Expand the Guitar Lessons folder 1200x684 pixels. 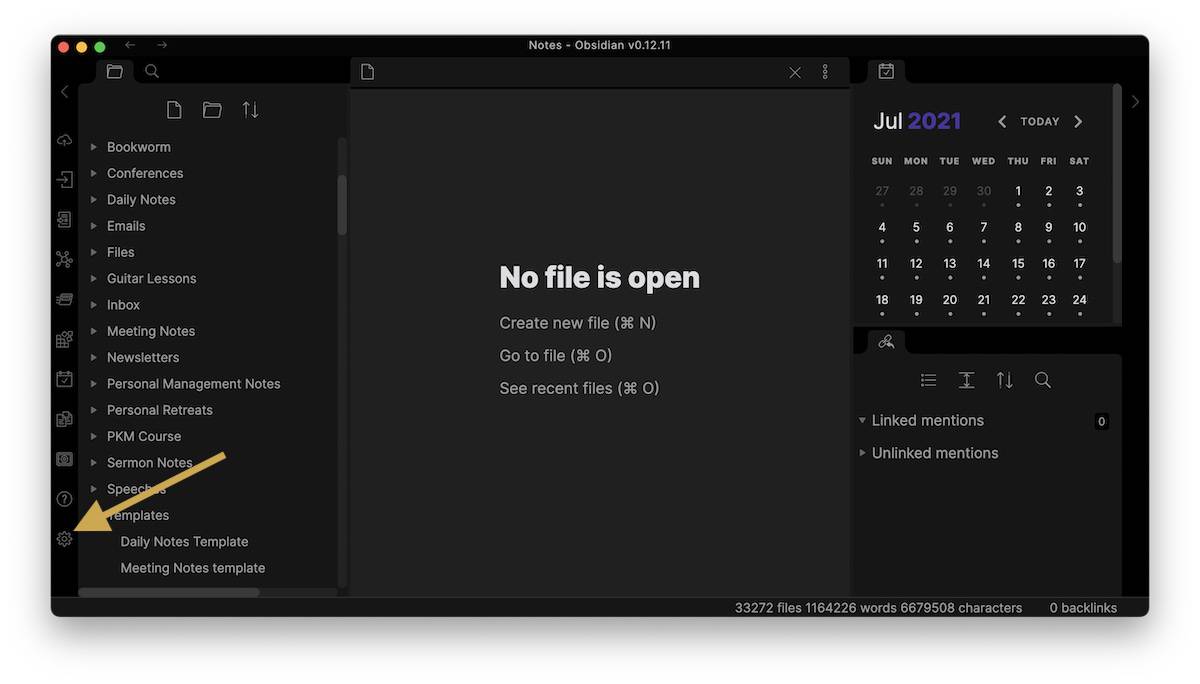click(x=93, y=279)
